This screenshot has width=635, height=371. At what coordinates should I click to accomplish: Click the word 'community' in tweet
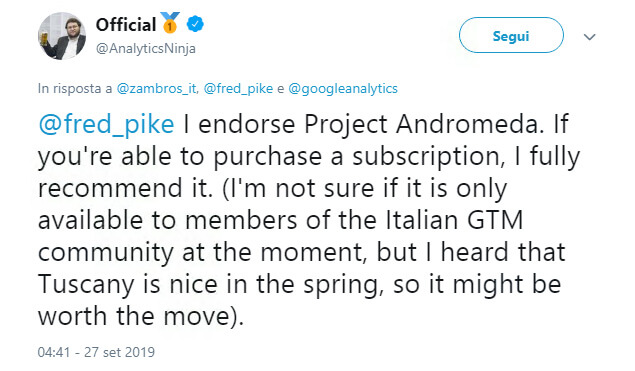(x=106, y=253)
